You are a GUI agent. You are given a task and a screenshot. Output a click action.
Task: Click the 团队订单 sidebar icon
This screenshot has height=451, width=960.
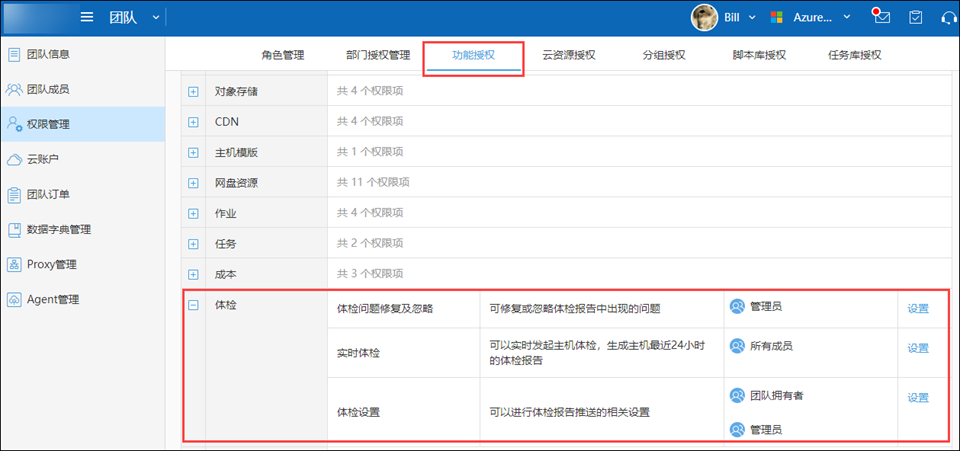(x=13, y=195)
